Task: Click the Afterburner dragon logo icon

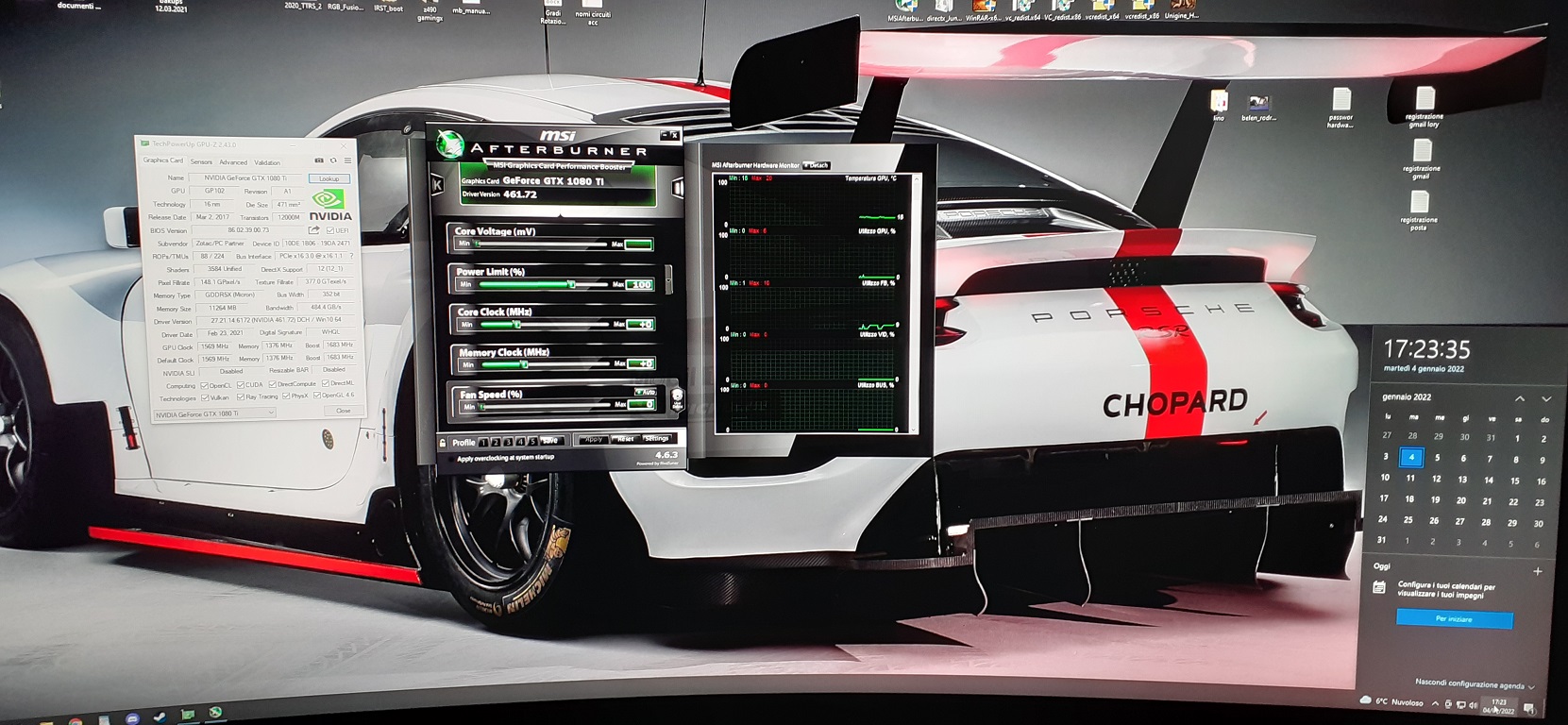Action: (449, 144)
